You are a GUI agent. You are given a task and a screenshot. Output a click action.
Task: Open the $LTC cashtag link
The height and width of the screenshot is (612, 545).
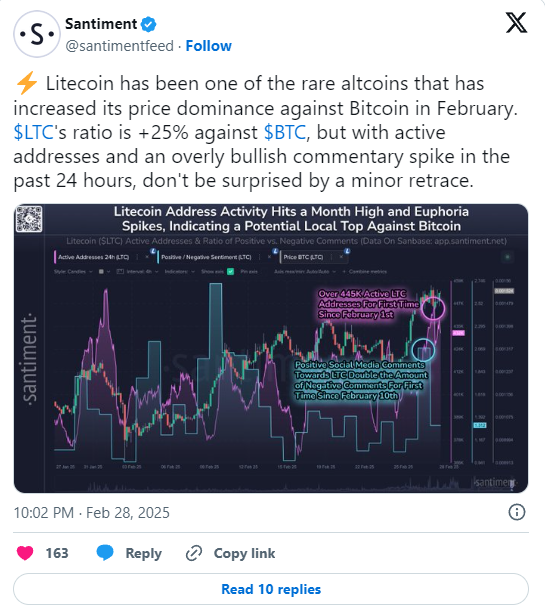(x=33, y=132)
